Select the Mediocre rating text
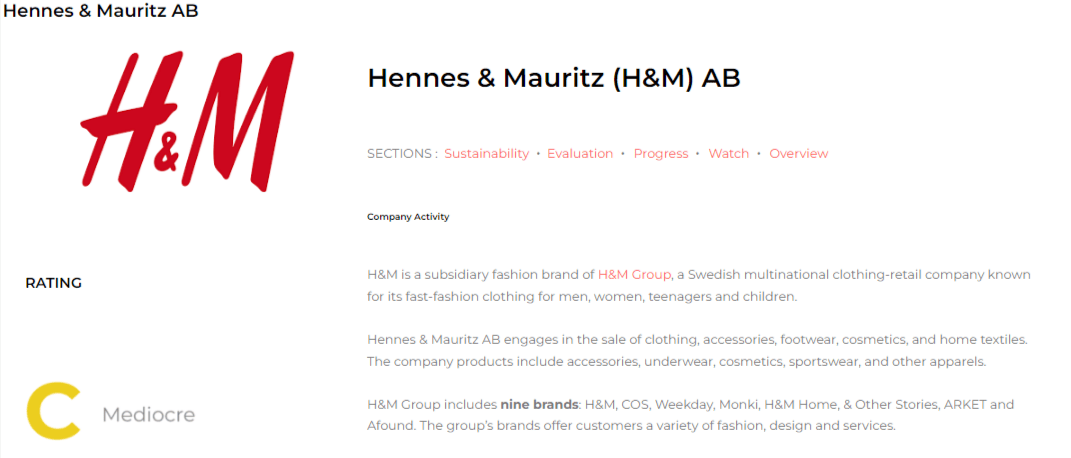Image resolution: width=1071 pixels, height=458 pixels. 148,414
